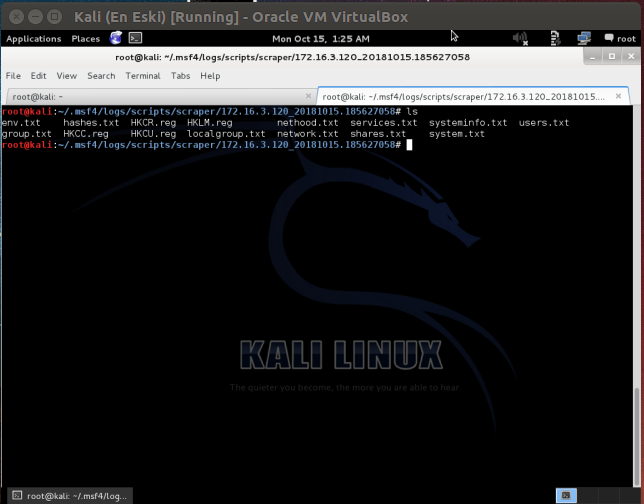
Task: Click the VirtualBox window maximize button
Action: (x=54, y=17)
